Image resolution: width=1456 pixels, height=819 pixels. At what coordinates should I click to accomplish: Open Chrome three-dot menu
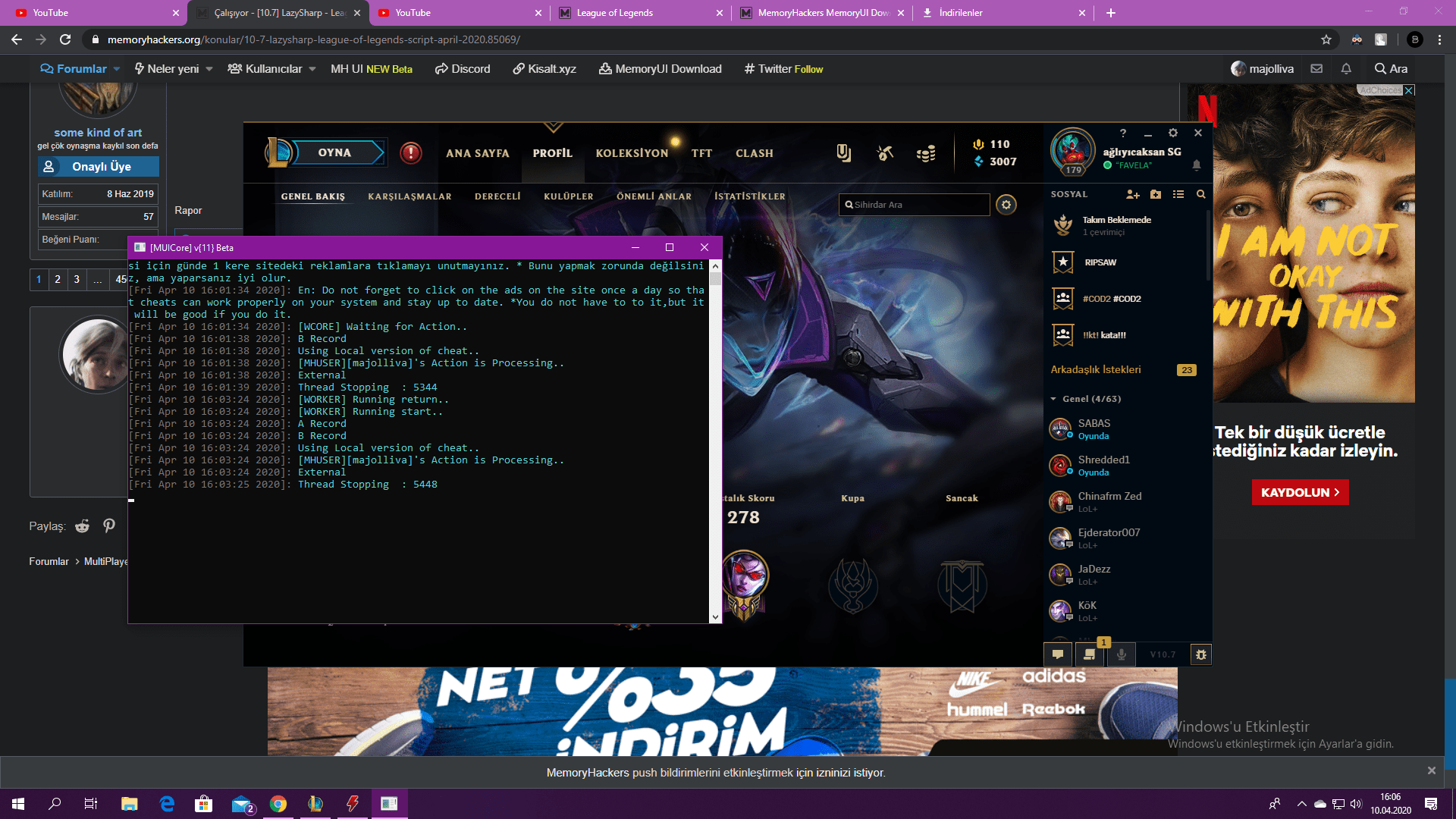tap(1439, 39)
